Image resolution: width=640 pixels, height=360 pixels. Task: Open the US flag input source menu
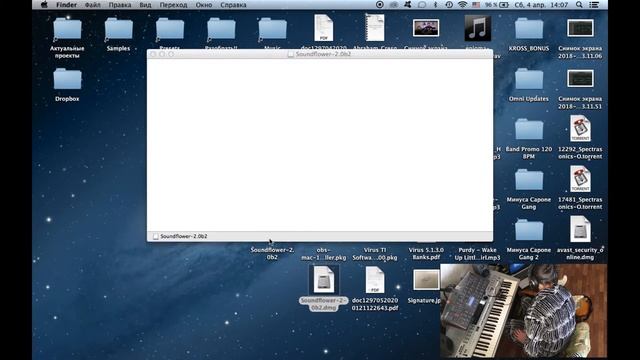tap(476, 5)
